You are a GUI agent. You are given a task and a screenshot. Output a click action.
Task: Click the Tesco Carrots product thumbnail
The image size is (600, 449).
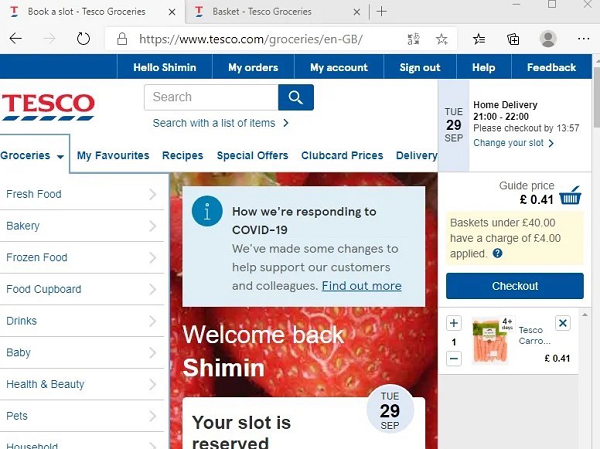click(x=491, y=340)
